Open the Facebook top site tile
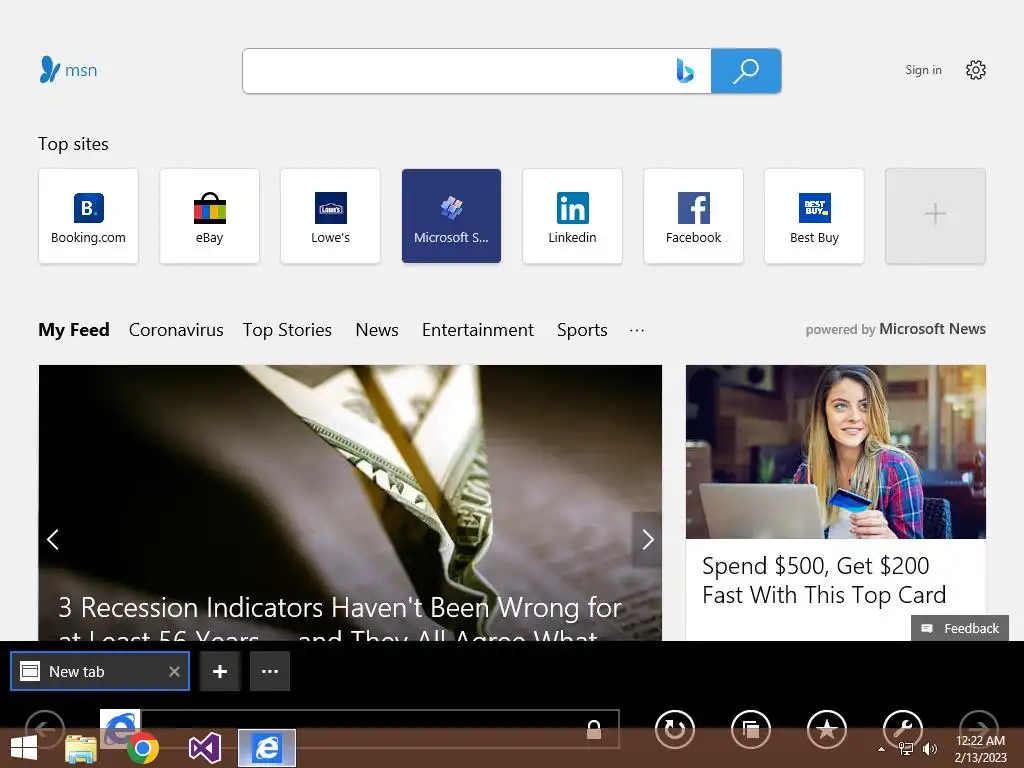The height and width of the screenshot is (768, 1024). [694, 216]
